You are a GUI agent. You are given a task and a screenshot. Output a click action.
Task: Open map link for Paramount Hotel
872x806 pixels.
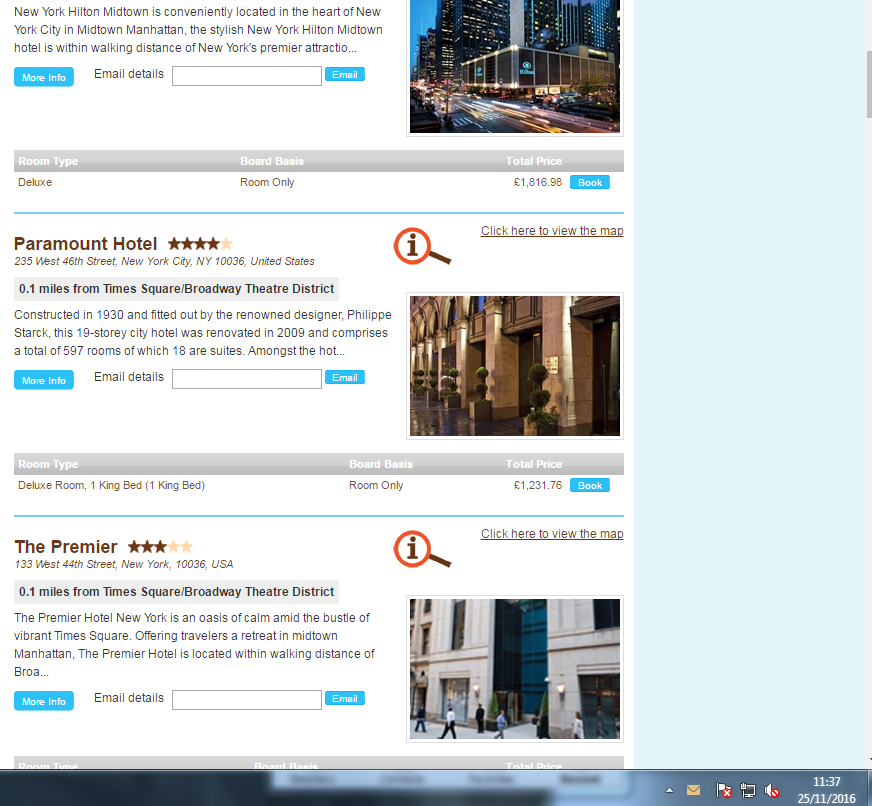pyautogui.click(x=552, y=231)
